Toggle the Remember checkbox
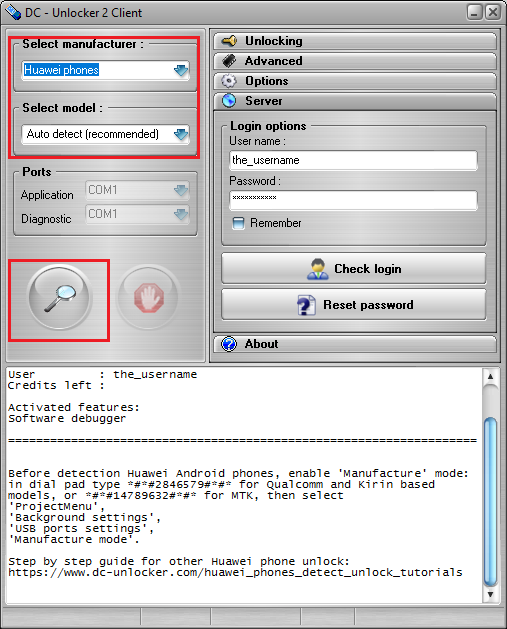This screenshot has height=629, width=507. [238, 223]
